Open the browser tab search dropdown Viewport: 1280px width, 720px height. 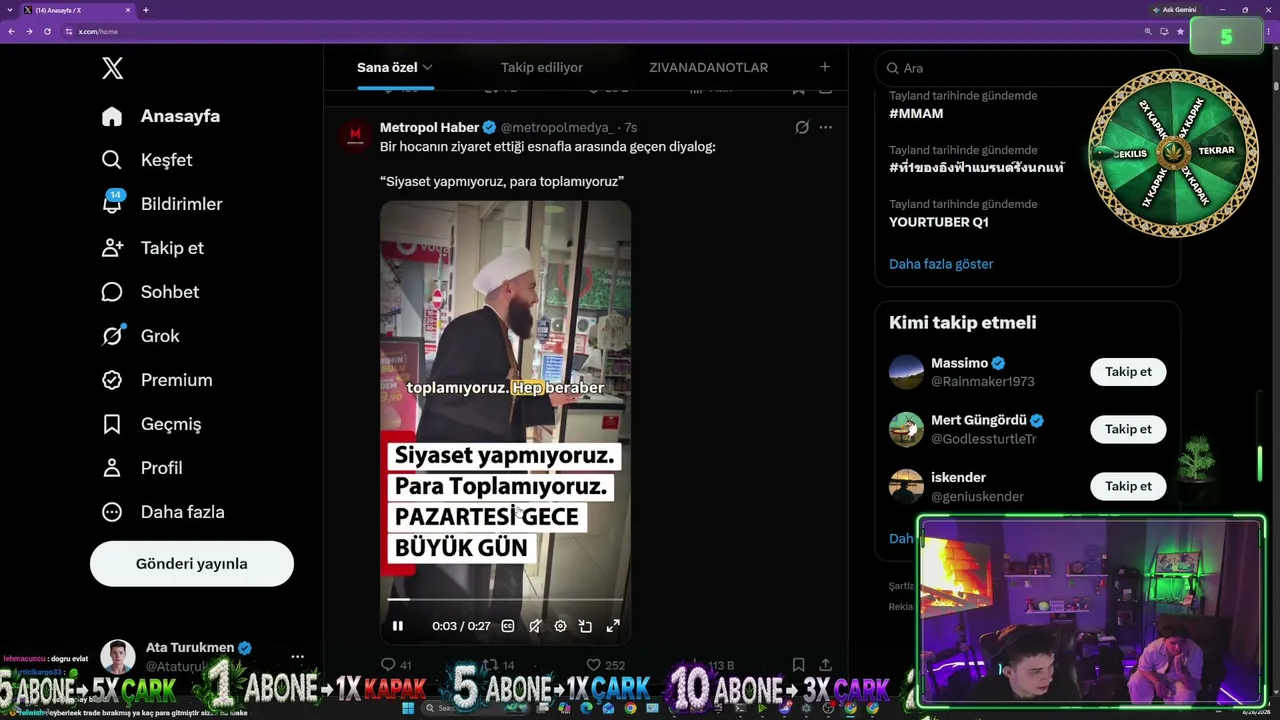pyautogui.click(x=11, y=10)
